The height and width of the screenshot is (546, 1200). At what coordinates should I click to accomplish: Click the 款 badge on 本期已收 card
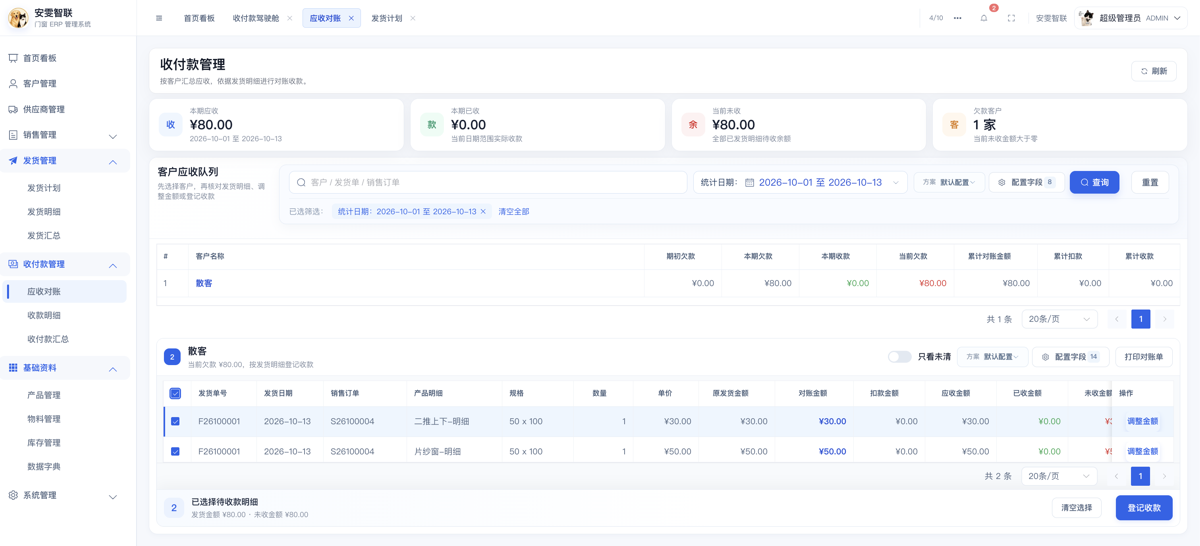[x=432, y=125]
